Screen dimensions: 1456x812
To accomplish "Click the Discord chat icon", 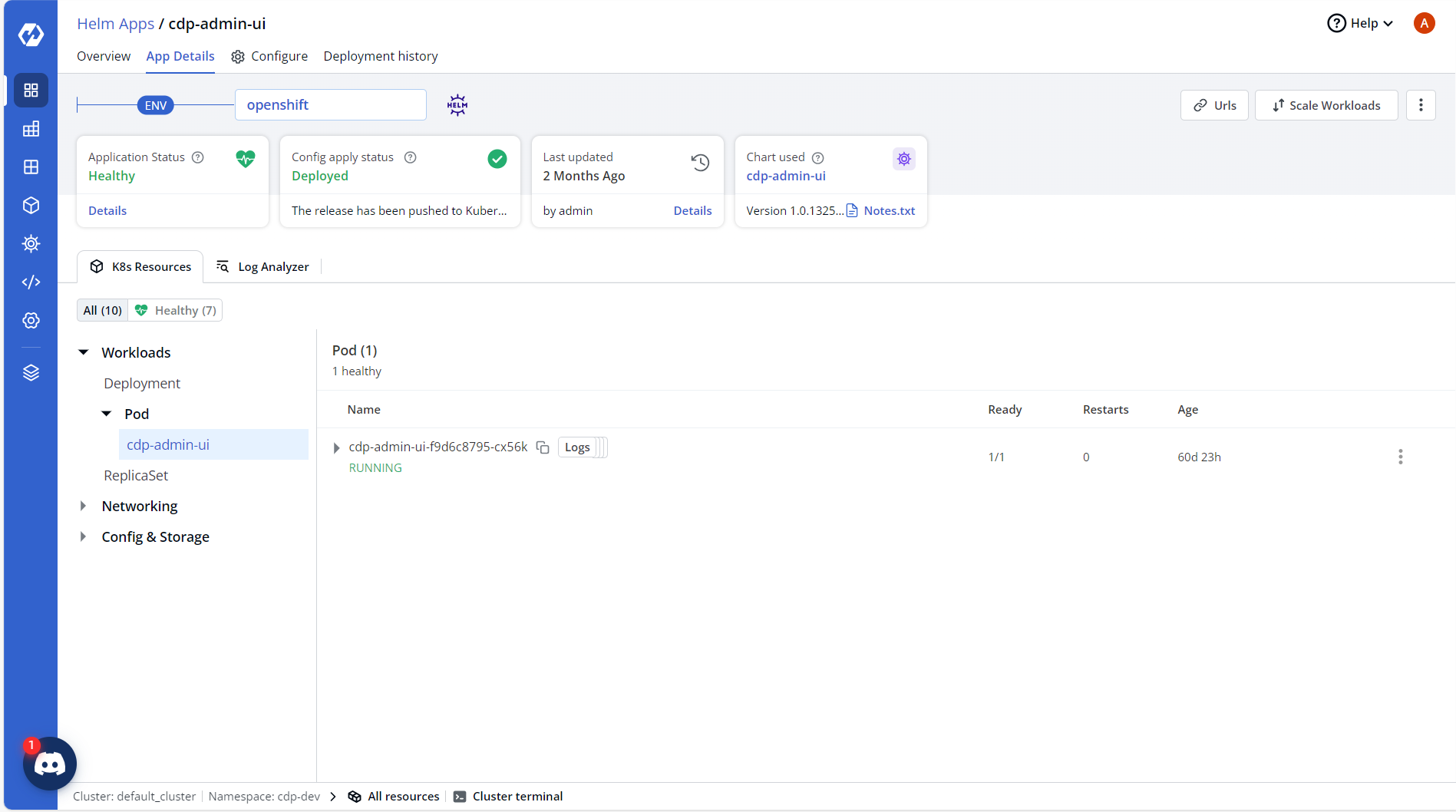I will [50, 763].
